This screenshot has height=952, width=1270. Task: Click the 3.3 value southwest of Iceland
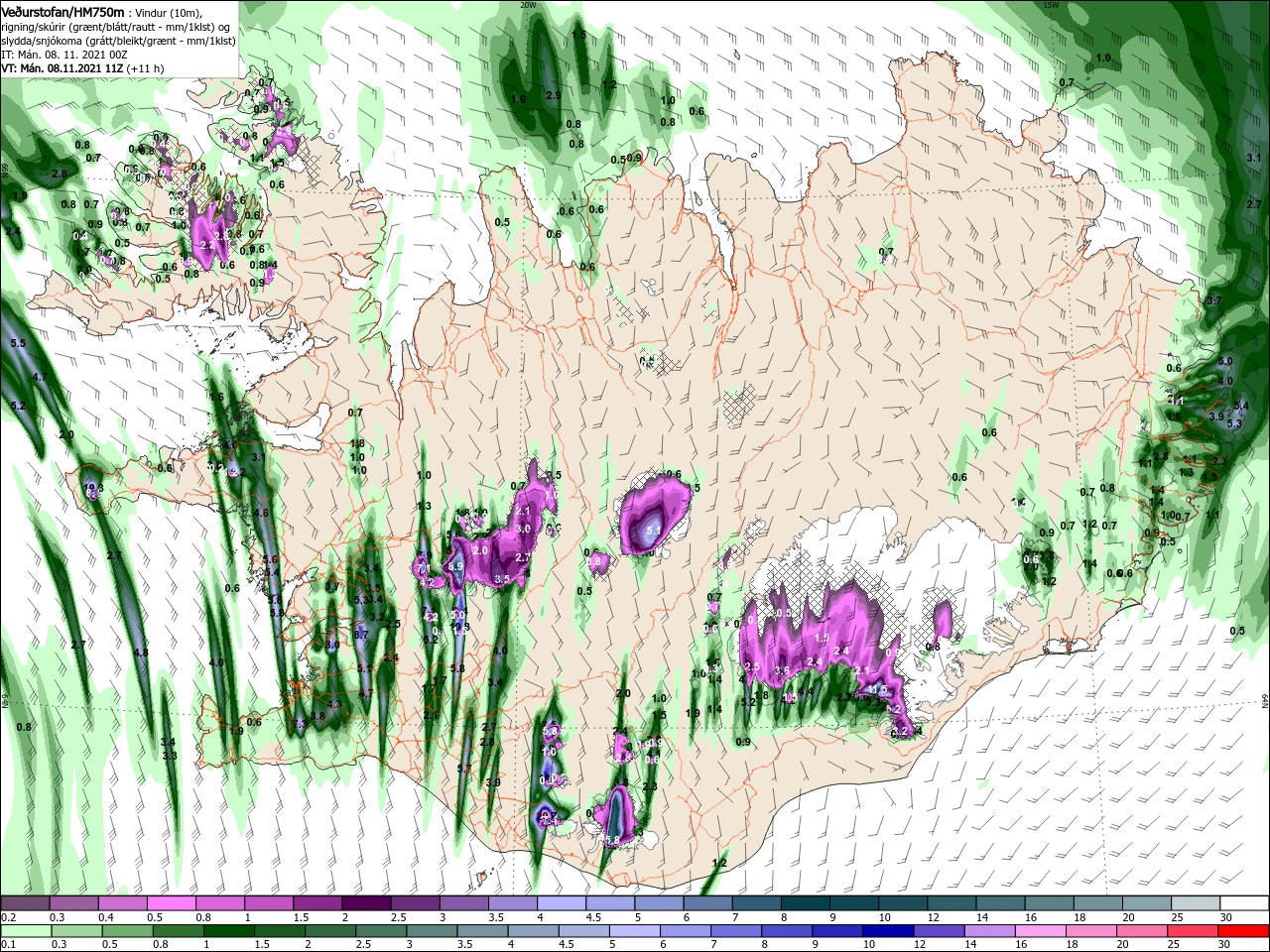click(x=170, y=756)
